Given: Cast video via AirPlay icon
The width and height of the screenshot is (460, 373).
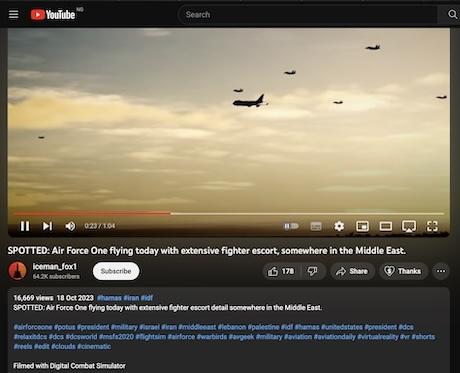Looking at the screenshot, I should pos(409,226).
